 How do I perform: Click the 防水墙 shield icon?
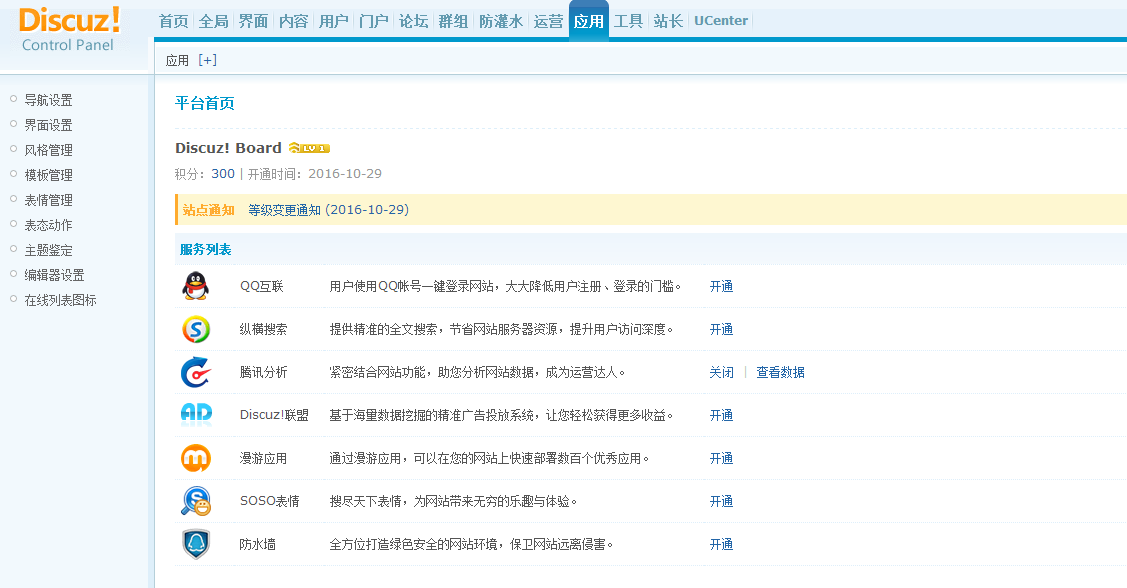[196, 544]
